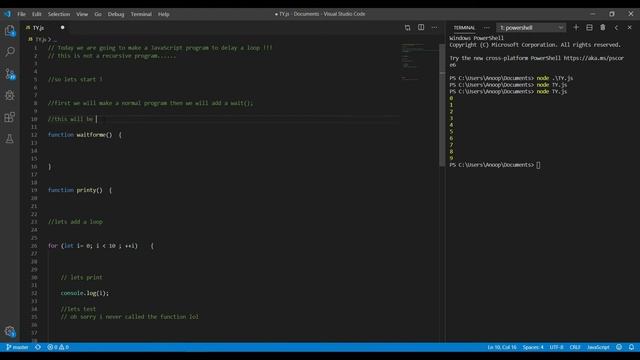Click Spaces: 4 indentation setting

(533, 347)
